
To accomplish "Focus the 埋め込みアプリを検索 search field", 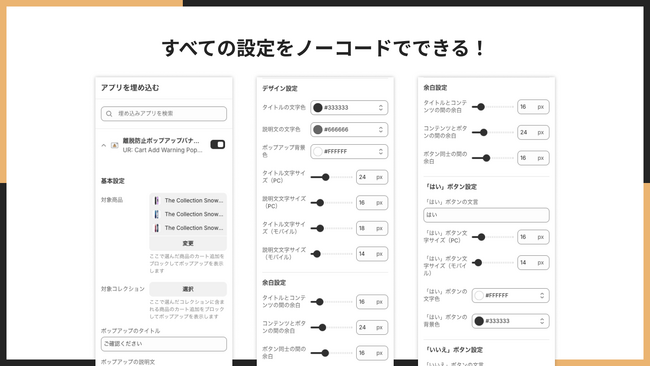I will 164,114.
